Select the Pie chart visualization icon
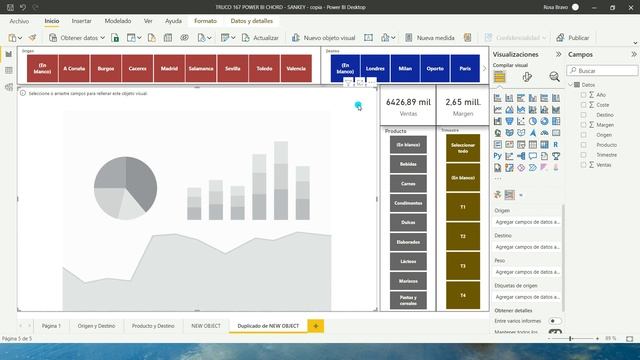 pyautogui.click(x=533, y=121)
